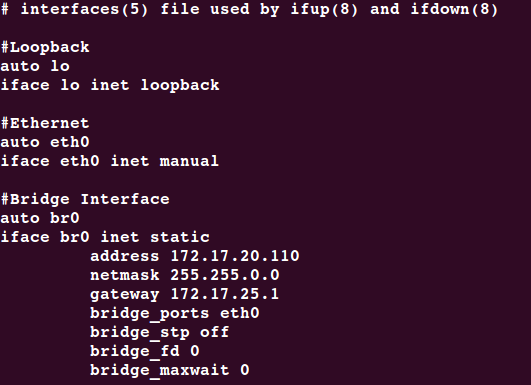Click the #Bridge Interface comment
Viewport: 531px width, 385px height.
point(85,199)
